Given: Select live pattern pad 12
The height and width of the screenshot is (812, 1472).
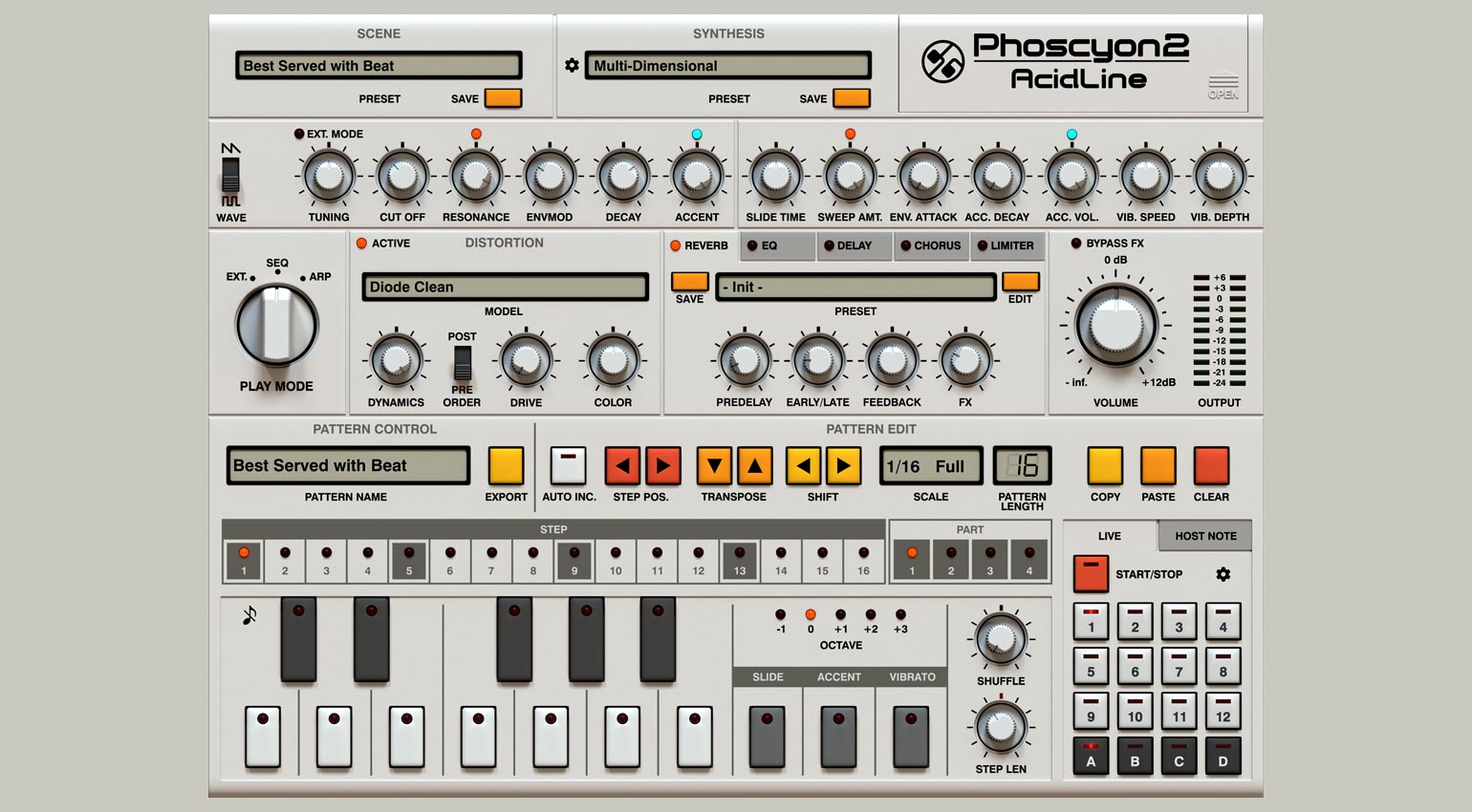Looking at the screenshot, I should coord(1223,711).
